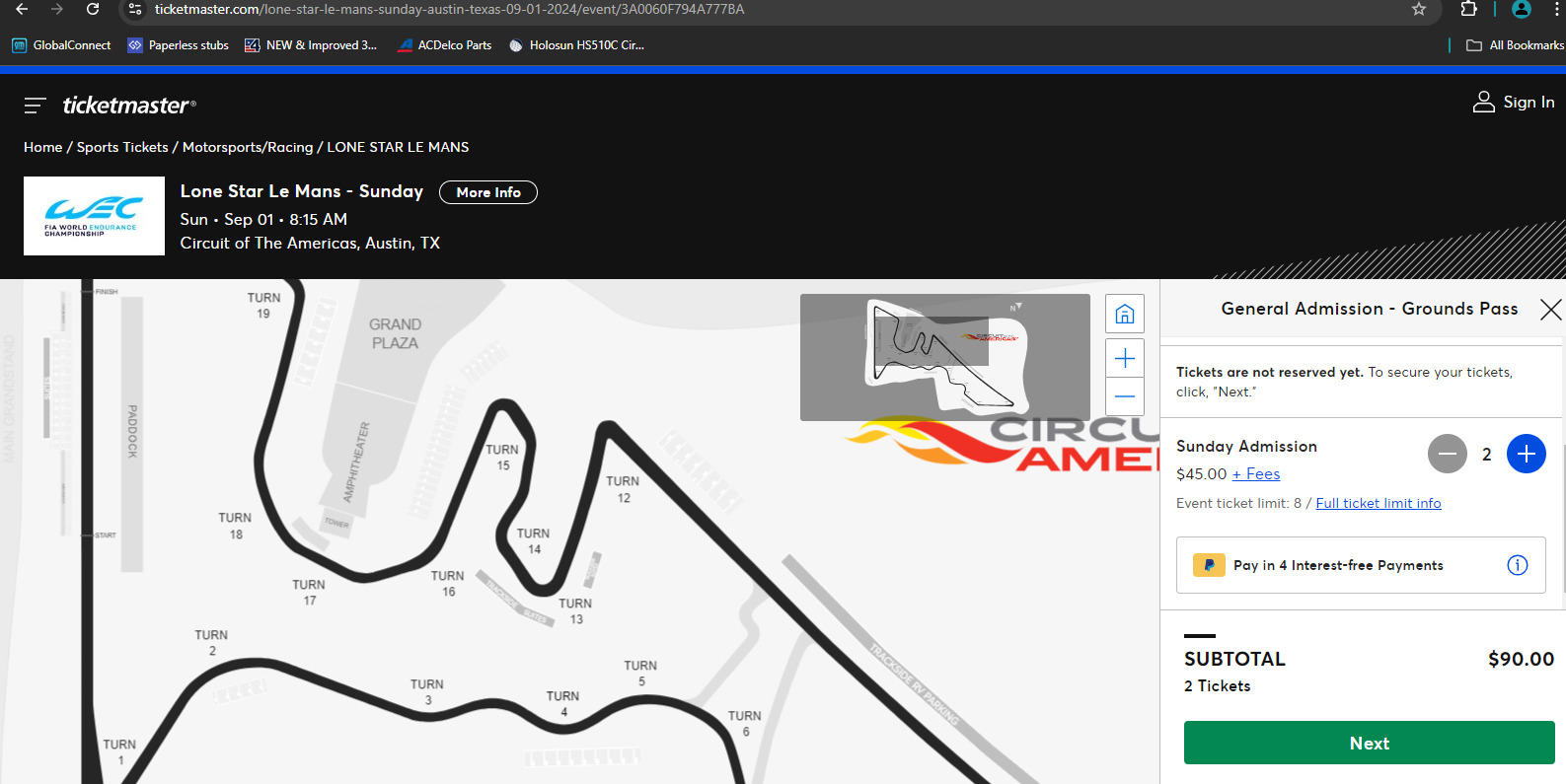Screen dimensions: 1566x784
Task: Click the circuit mini-map overview
Action: 945,357
